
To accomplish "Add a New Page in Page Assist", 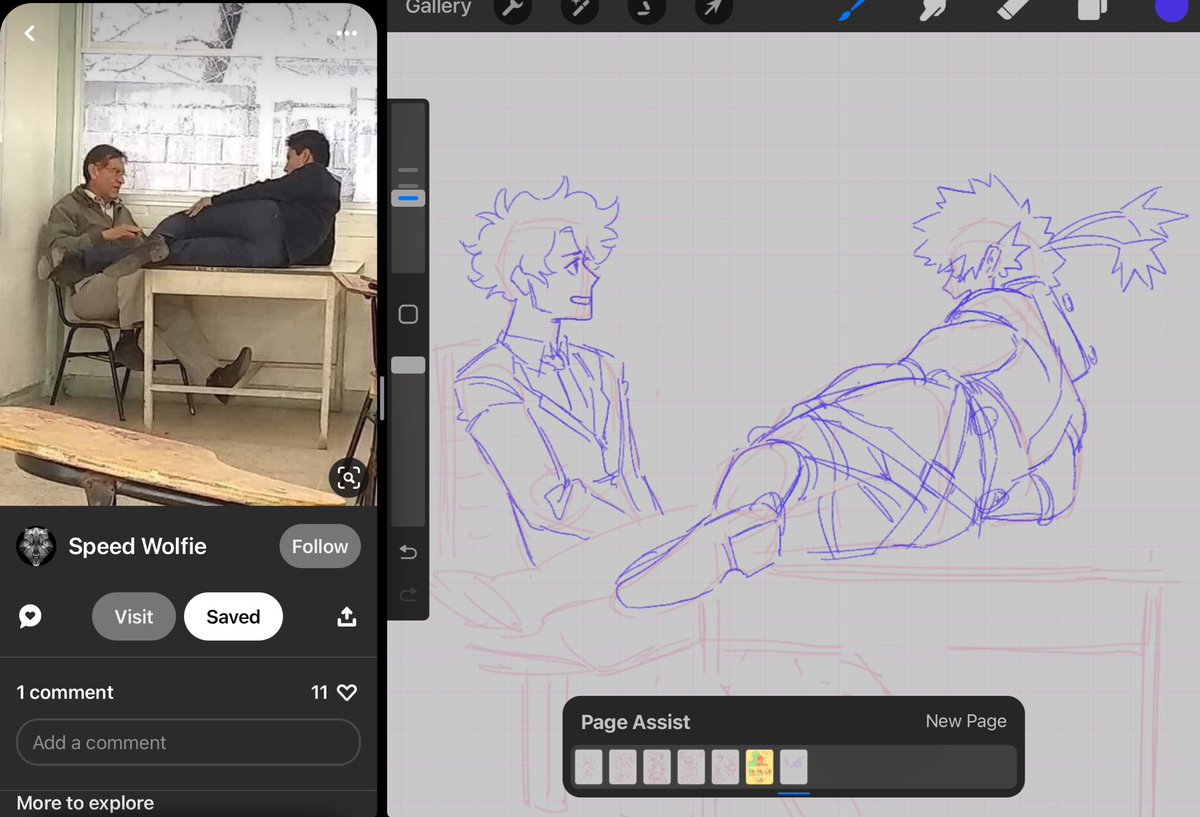I will coord(966,721).
